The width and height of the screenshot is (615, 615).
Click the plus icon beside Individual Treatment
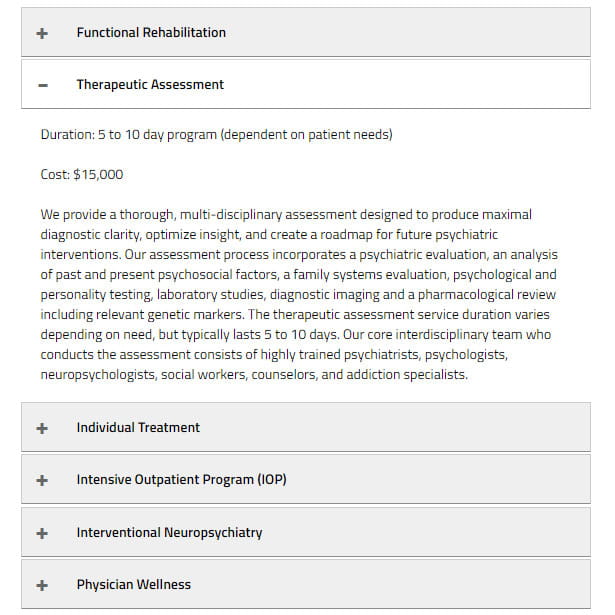pos(42,428)
